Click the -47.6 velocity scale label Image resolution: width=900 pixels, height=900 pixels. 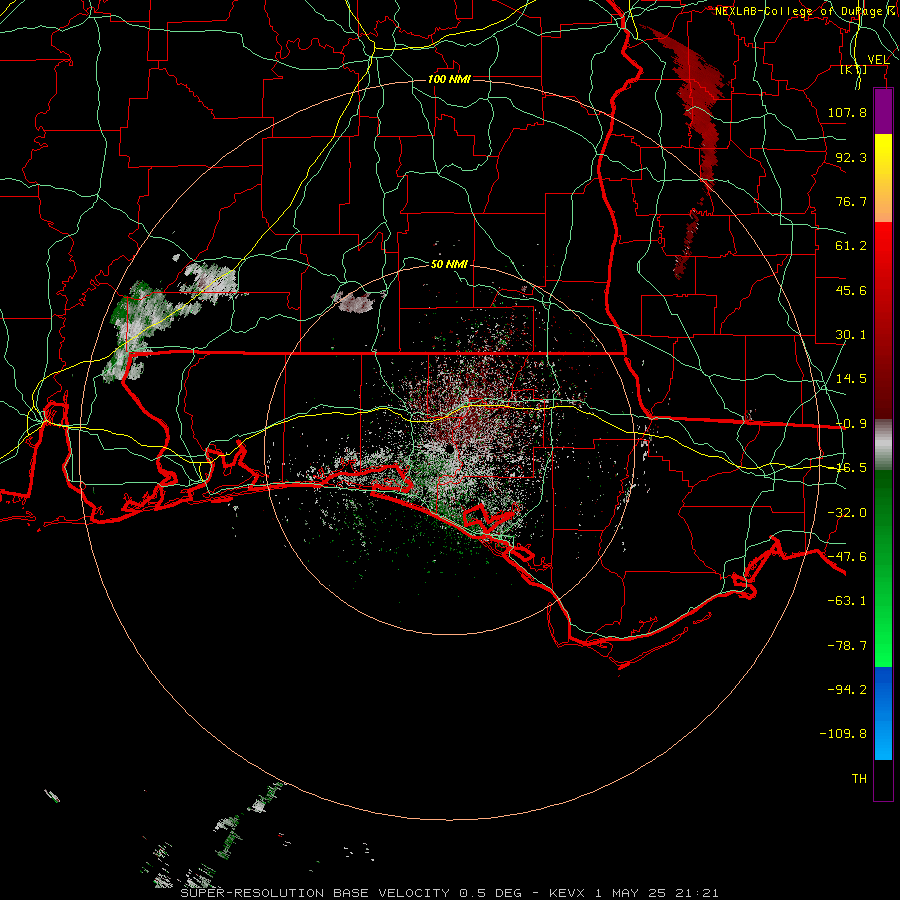tap(847, 557)
